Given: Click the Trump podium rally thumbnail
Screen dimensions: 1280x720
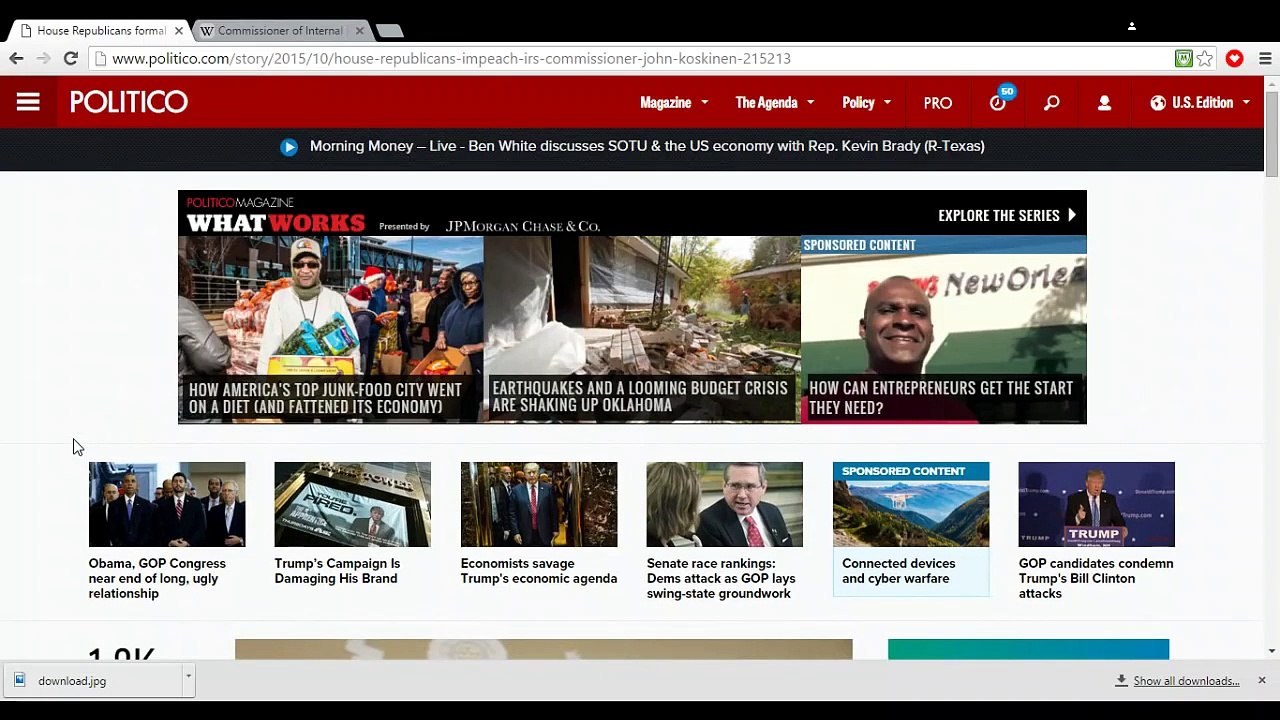Looking at the screenshot, I should (x=1097, y=504).
